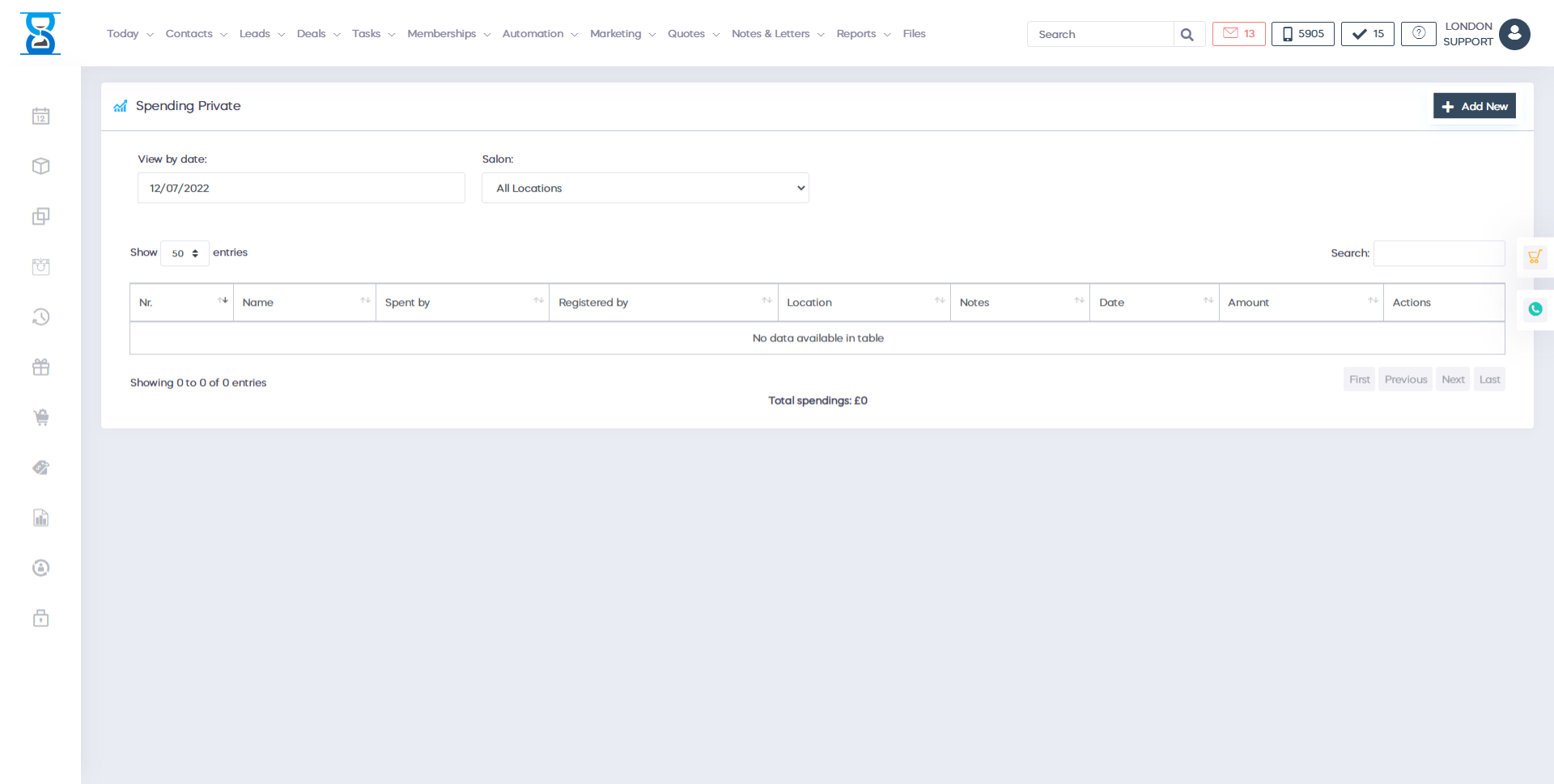Open the calendar icon in the sidebar
Viewport: 1554px width, 784px height.
(x=40, y=116)
